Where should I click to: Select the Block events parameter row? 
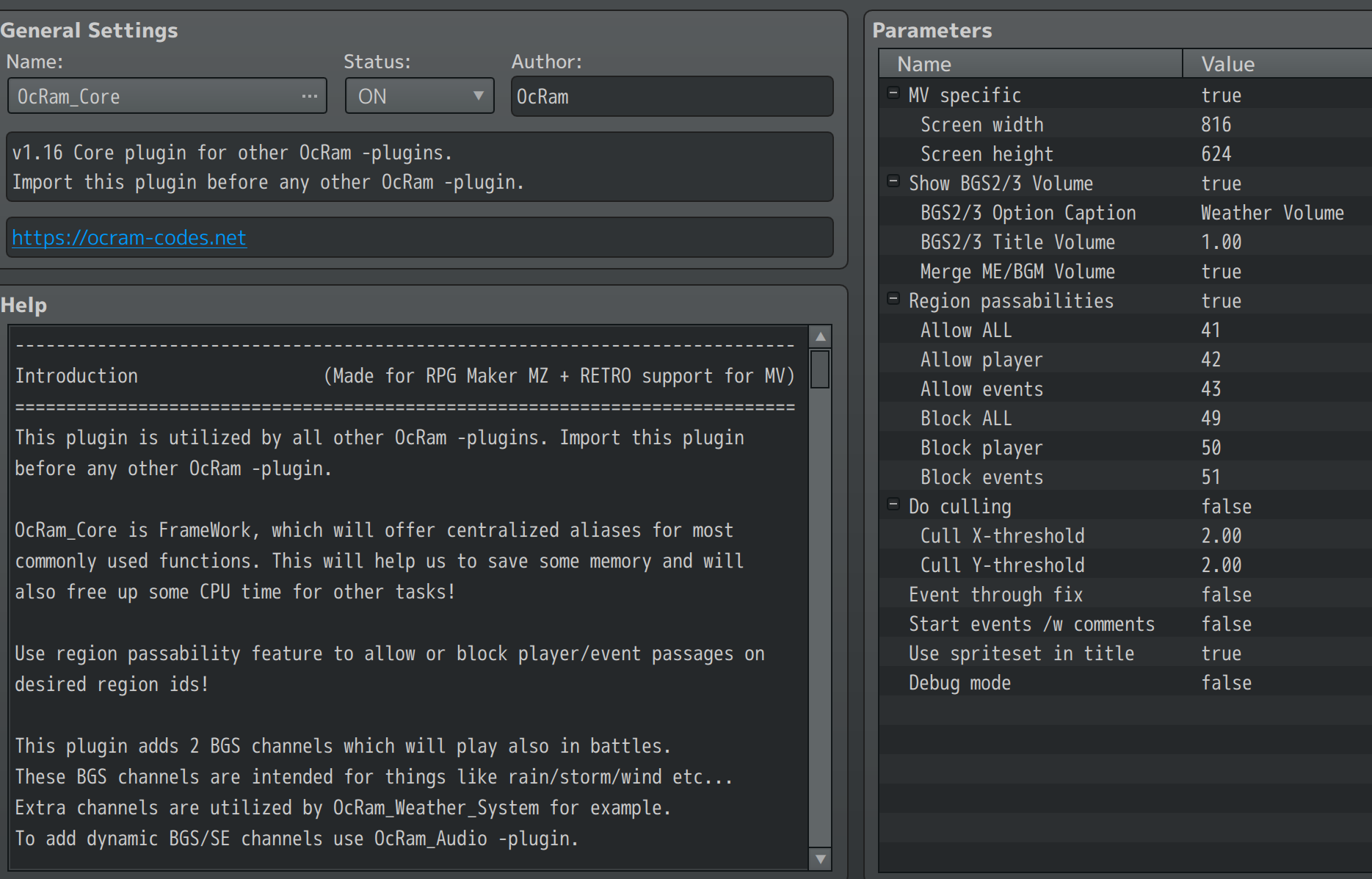click(x=1125, y=477)
